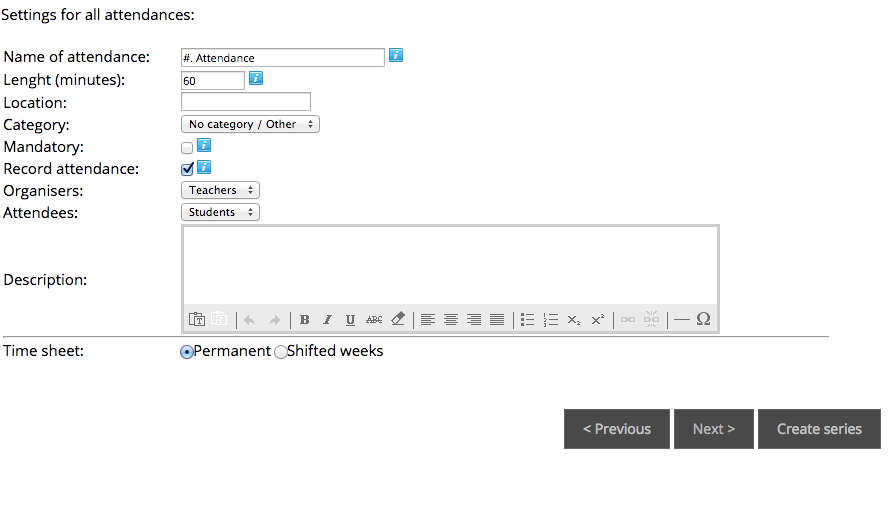The height and width of the screenshot is (527, 889).
Task: Open info icon beside Record attendance checkbox
Action: (x=204, y=167)
